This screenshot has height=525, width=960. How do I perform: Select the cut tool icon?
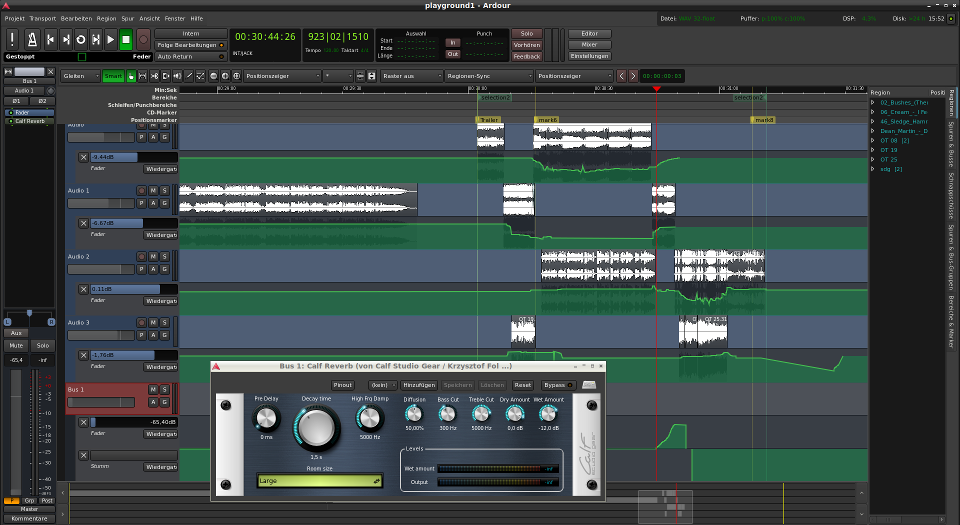click(x=154, y=76)
